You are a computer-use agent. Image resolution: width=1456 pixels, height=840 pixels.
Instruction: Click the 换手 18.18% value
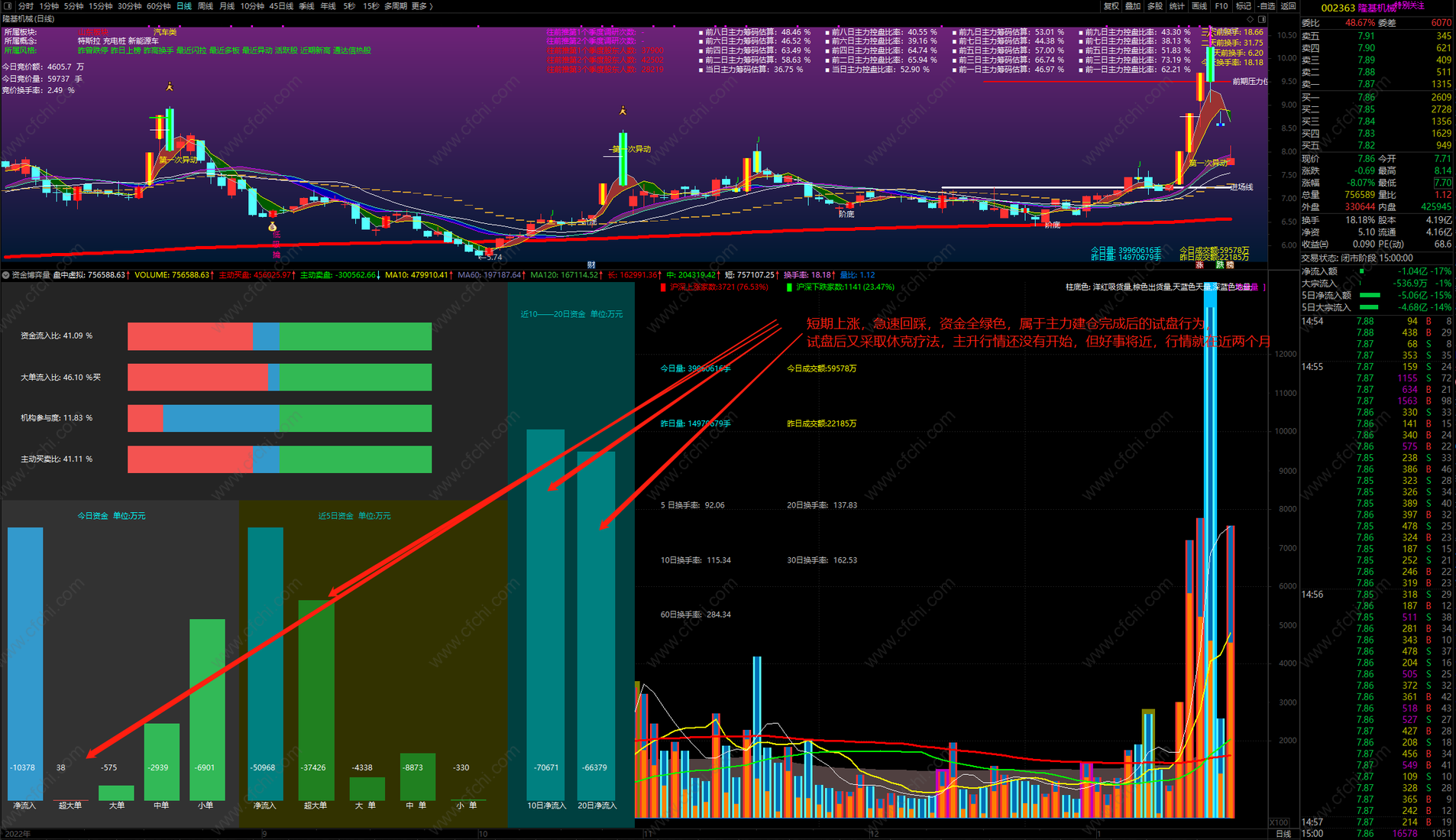[1360, 220]
